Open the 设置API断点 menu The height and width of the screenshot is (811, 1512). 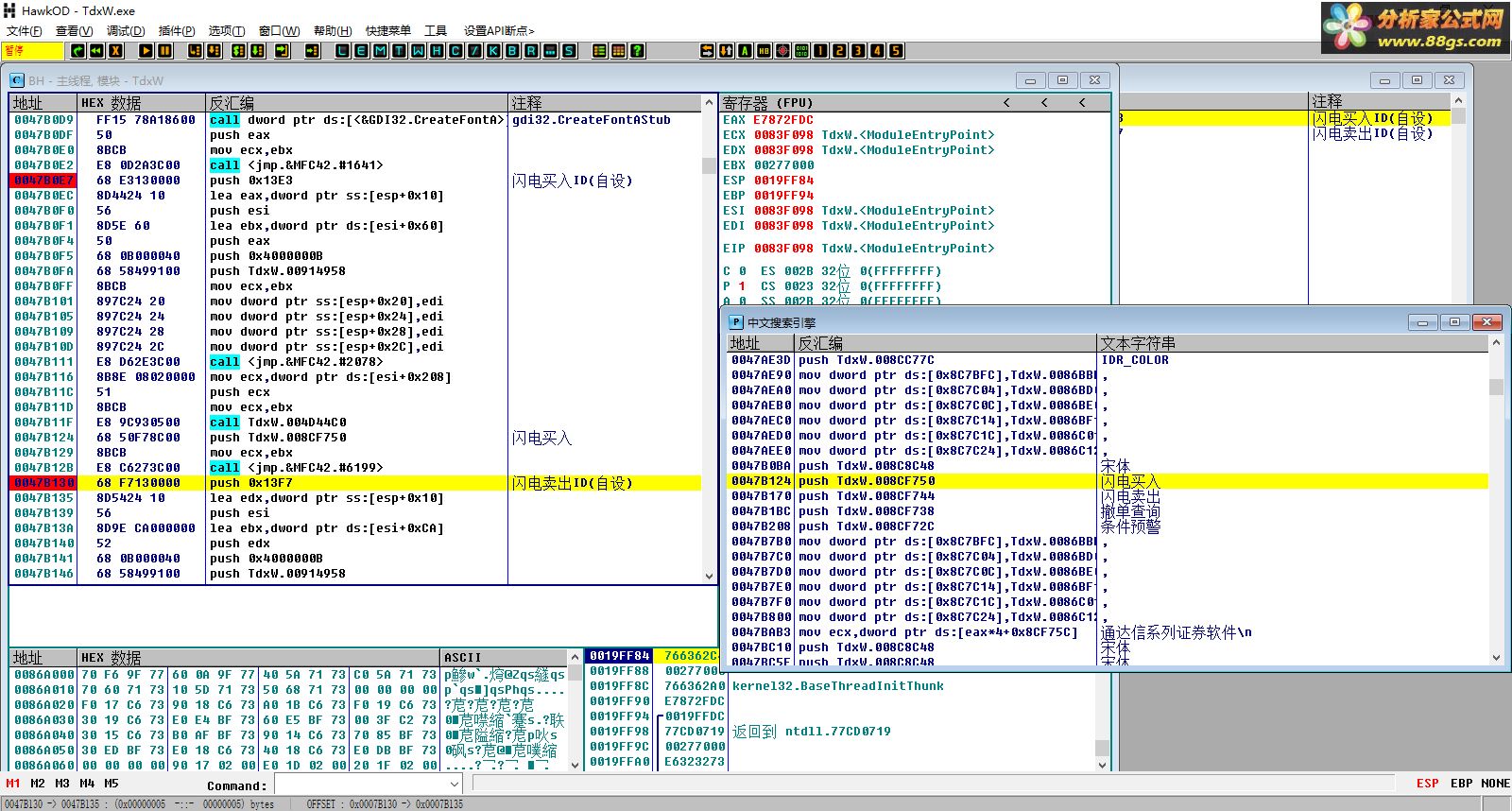coord(499,30)
